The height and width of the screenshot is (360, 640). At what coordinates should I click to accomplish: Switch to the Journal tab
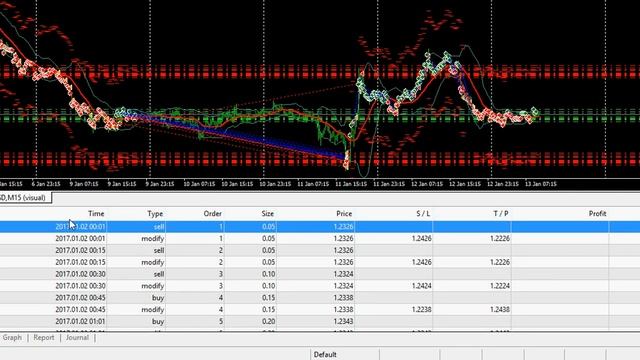(x=77, y=338)
